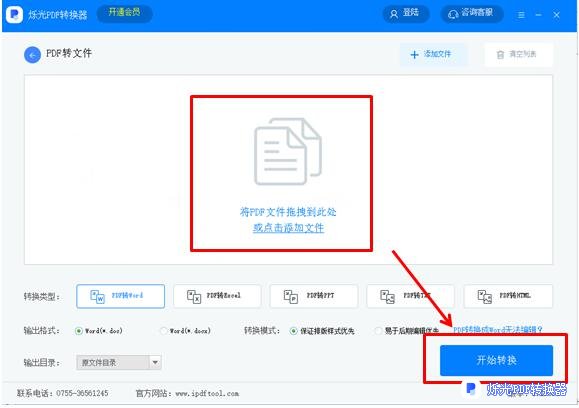Select the PDF转Excel conversion type
The width and height of the screenshot is (579, 408).
(x=217, y=296)
